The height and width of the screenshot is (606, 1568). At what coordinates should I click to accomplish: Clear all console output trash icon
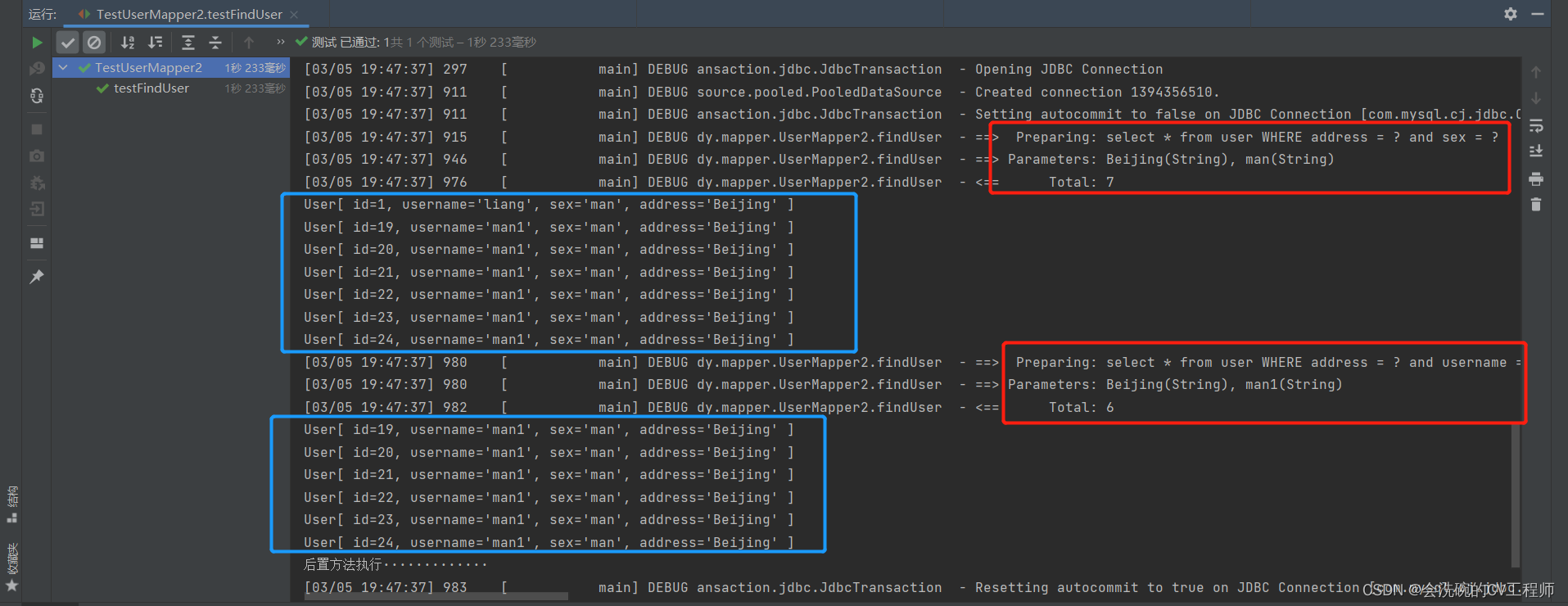1536,205
